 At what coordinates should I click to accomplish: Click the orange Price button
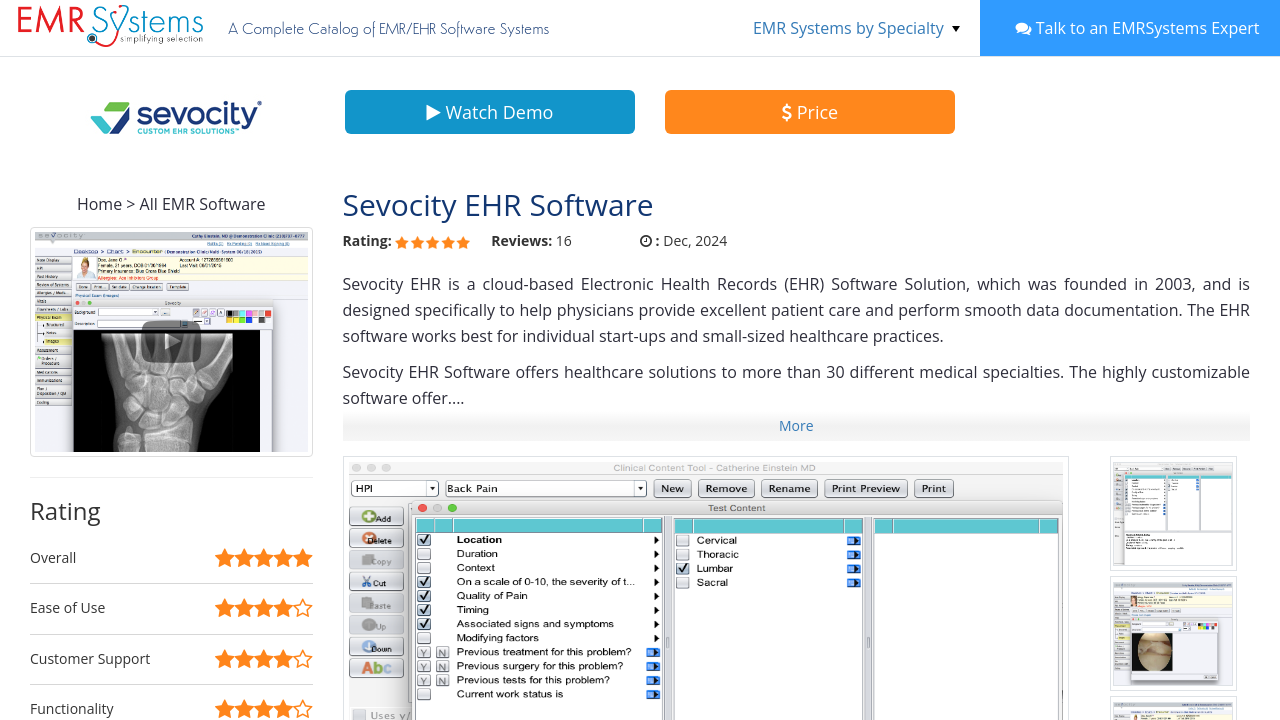(810, 112)
